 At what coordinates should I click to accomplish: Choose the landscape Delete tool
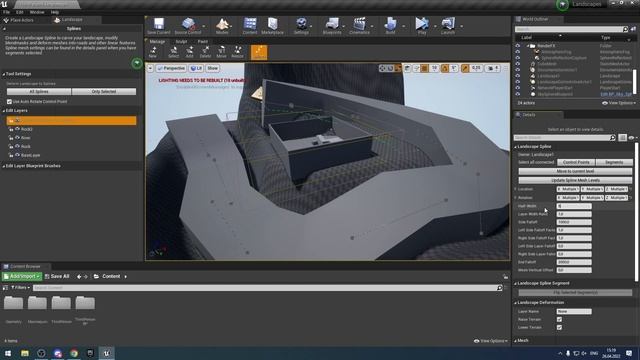coord(205,52)
